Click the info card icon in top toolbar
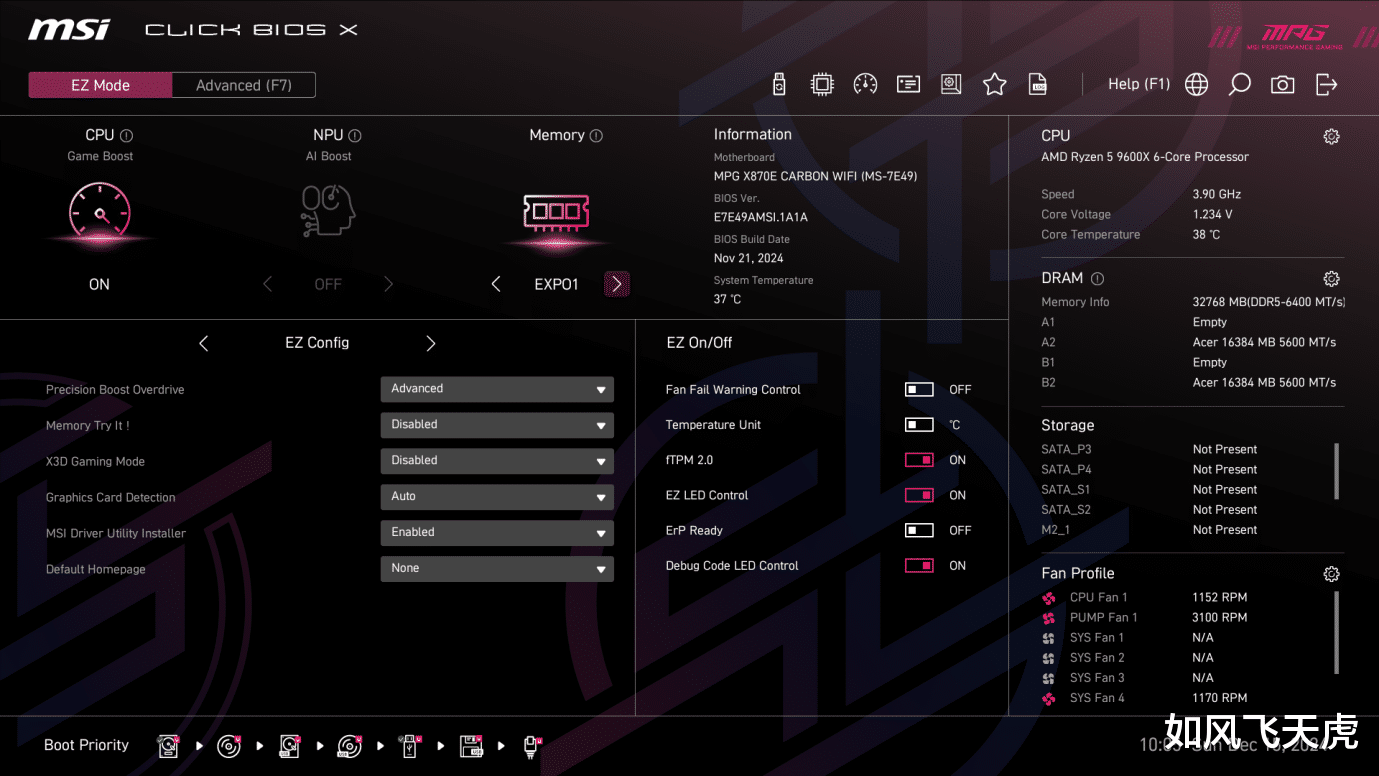 pyautogui.click(x=908, y=85)
